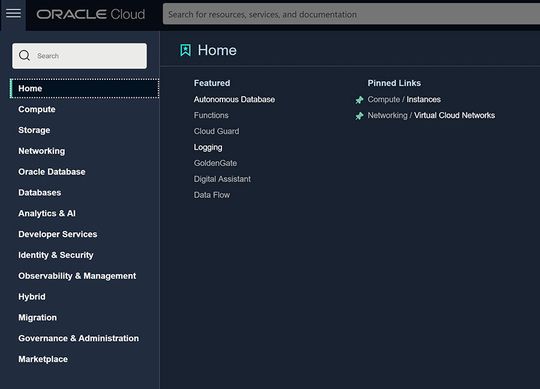The image size is (540, 389).
Task: Open the Autonomous Database featured link
Action: 234,99
